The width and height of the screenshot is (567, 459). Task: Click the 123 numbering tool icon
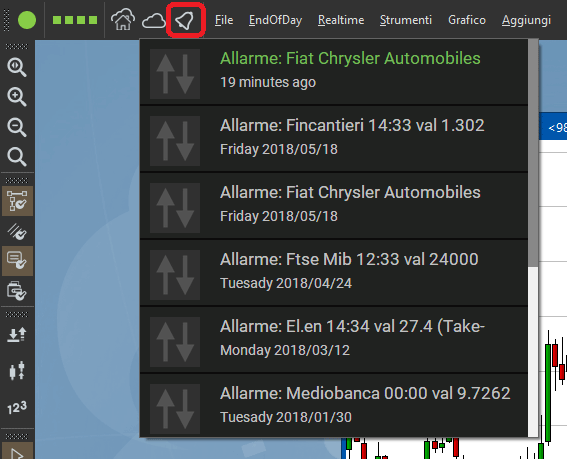pos(17,408)
